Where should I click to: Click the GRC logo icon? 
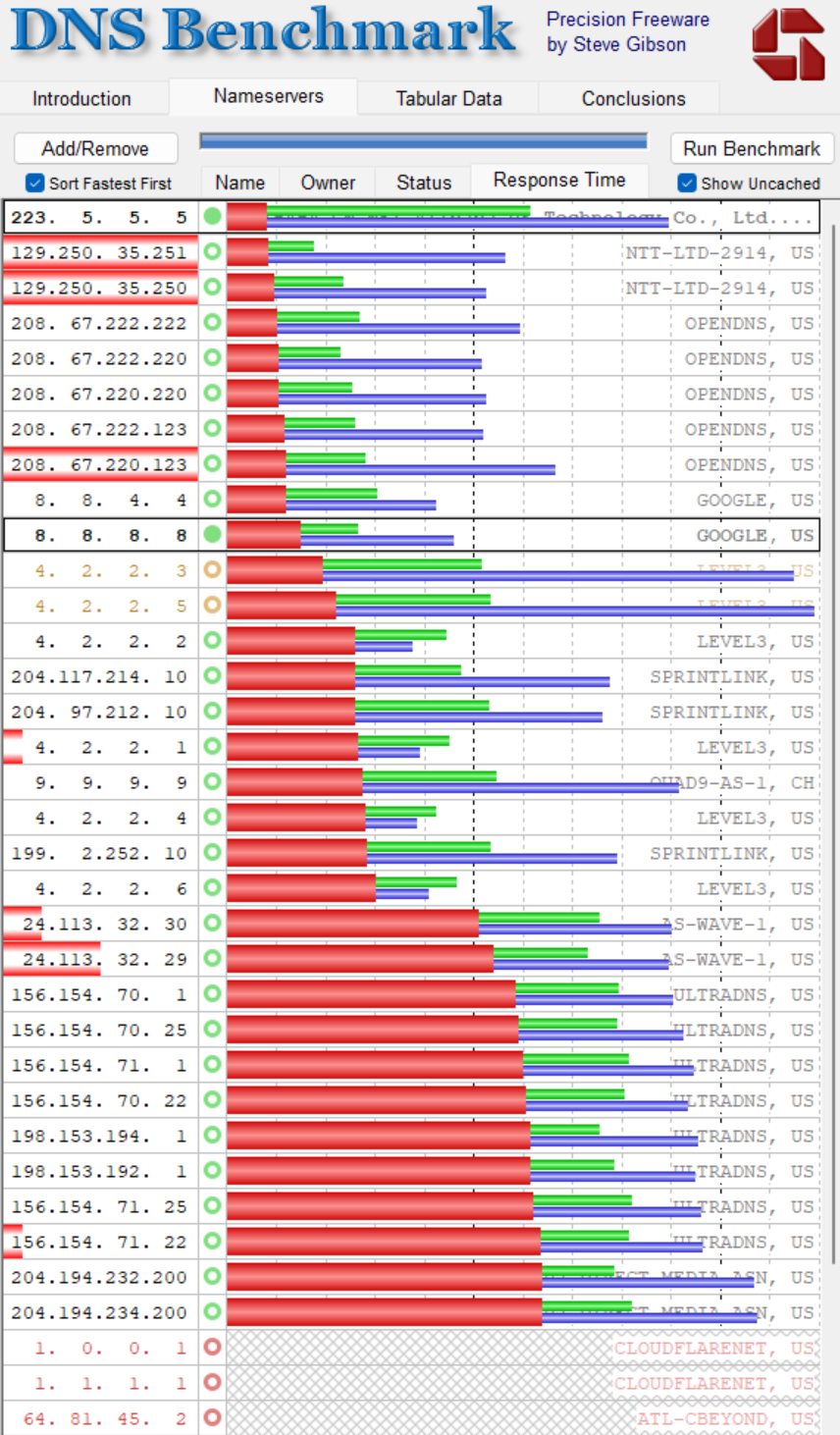pos(788,44)
